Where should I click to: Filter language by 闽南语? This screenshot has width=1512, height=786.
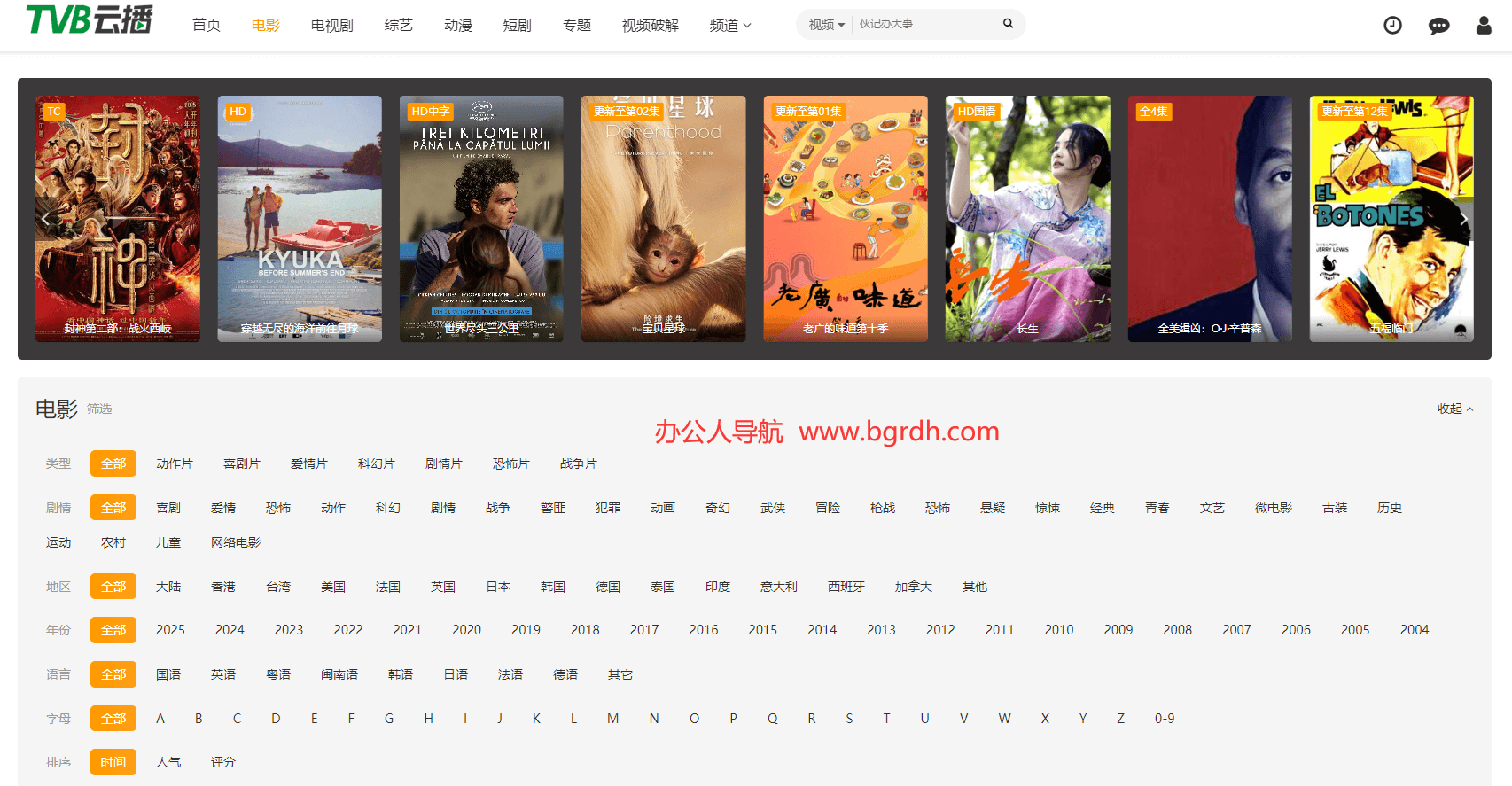coord(339,674)
